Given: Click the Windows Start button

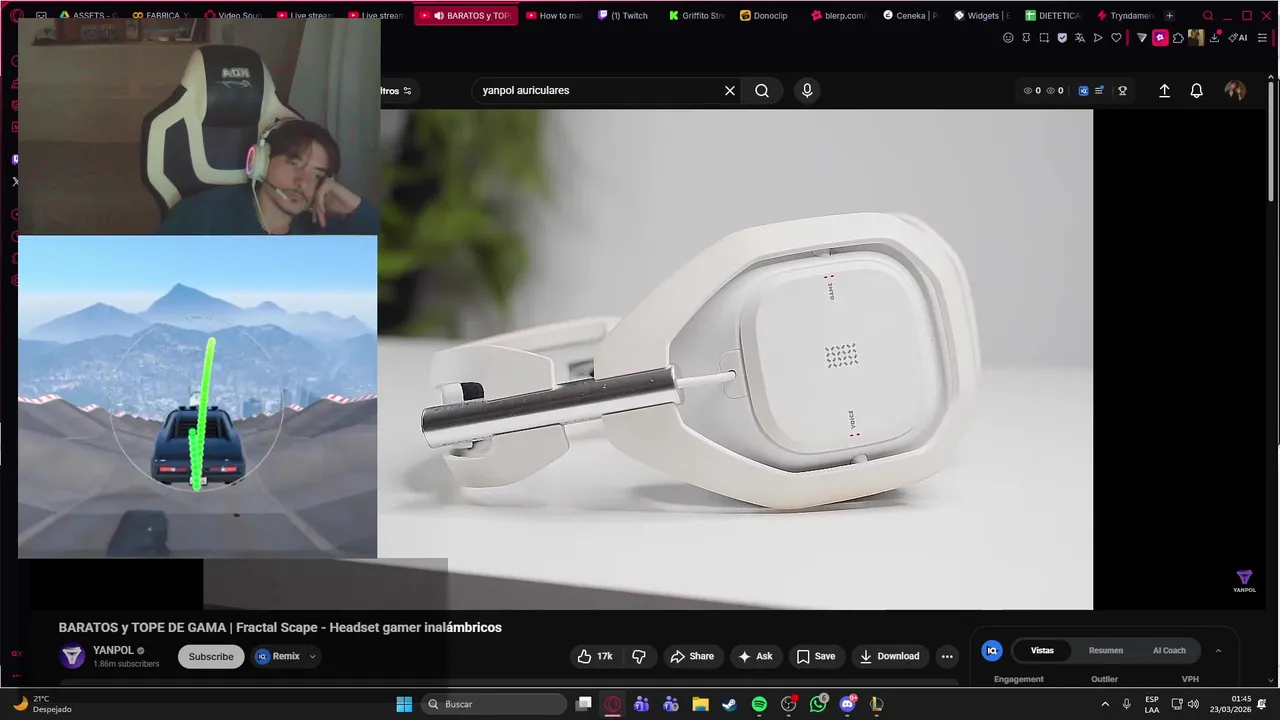Looking at the screenshot, I should (404, 704).
